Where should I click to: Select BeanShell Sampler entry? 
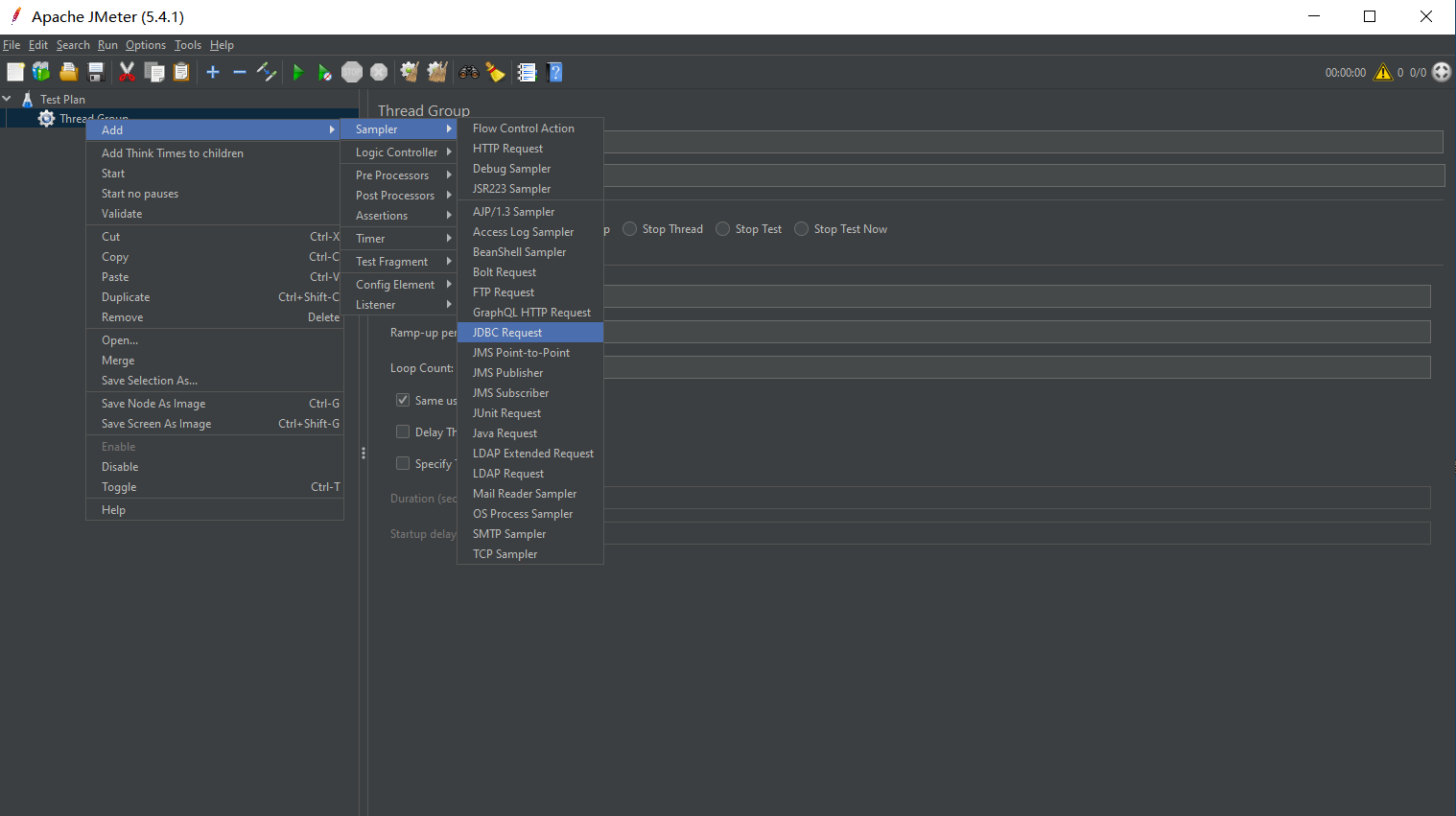click(x=530, y=251)
